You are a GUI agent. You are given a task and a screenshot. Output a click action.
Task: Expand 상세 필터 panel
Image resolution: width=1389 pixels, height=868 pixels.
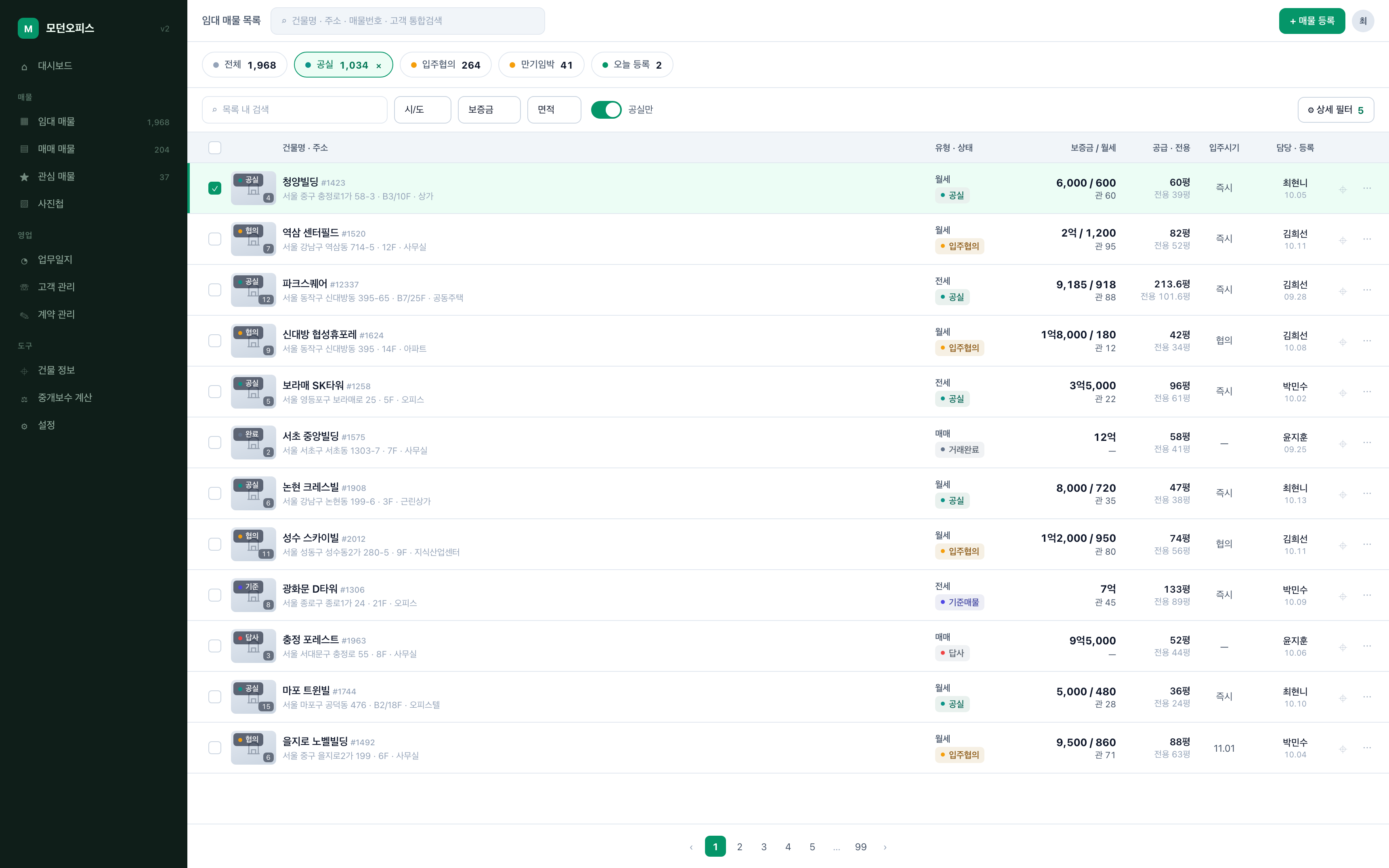coord(1336,110)
